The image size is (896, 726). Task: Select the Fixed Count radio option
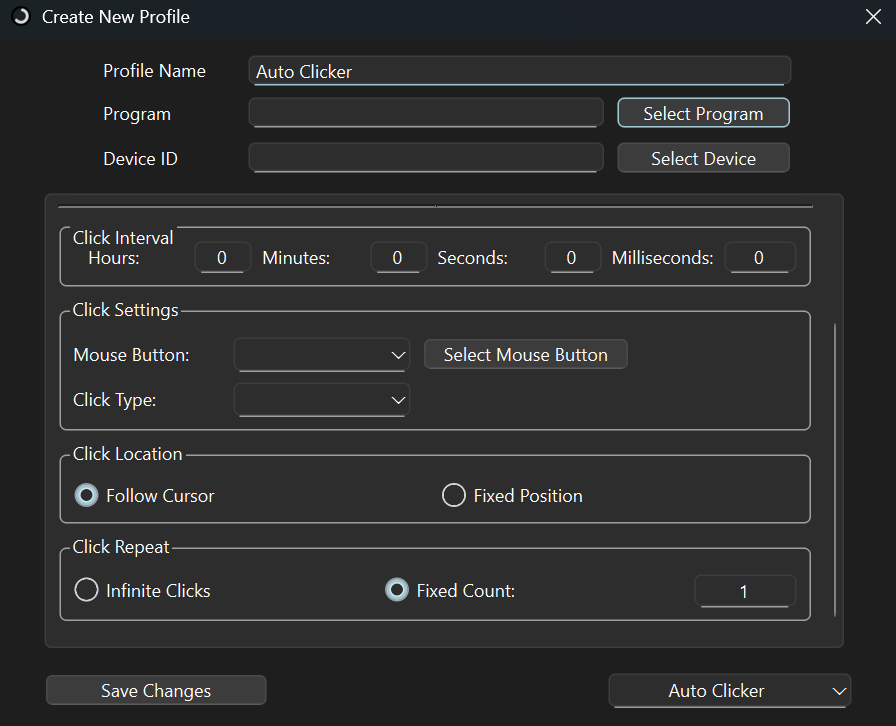[x=397, y=591]
